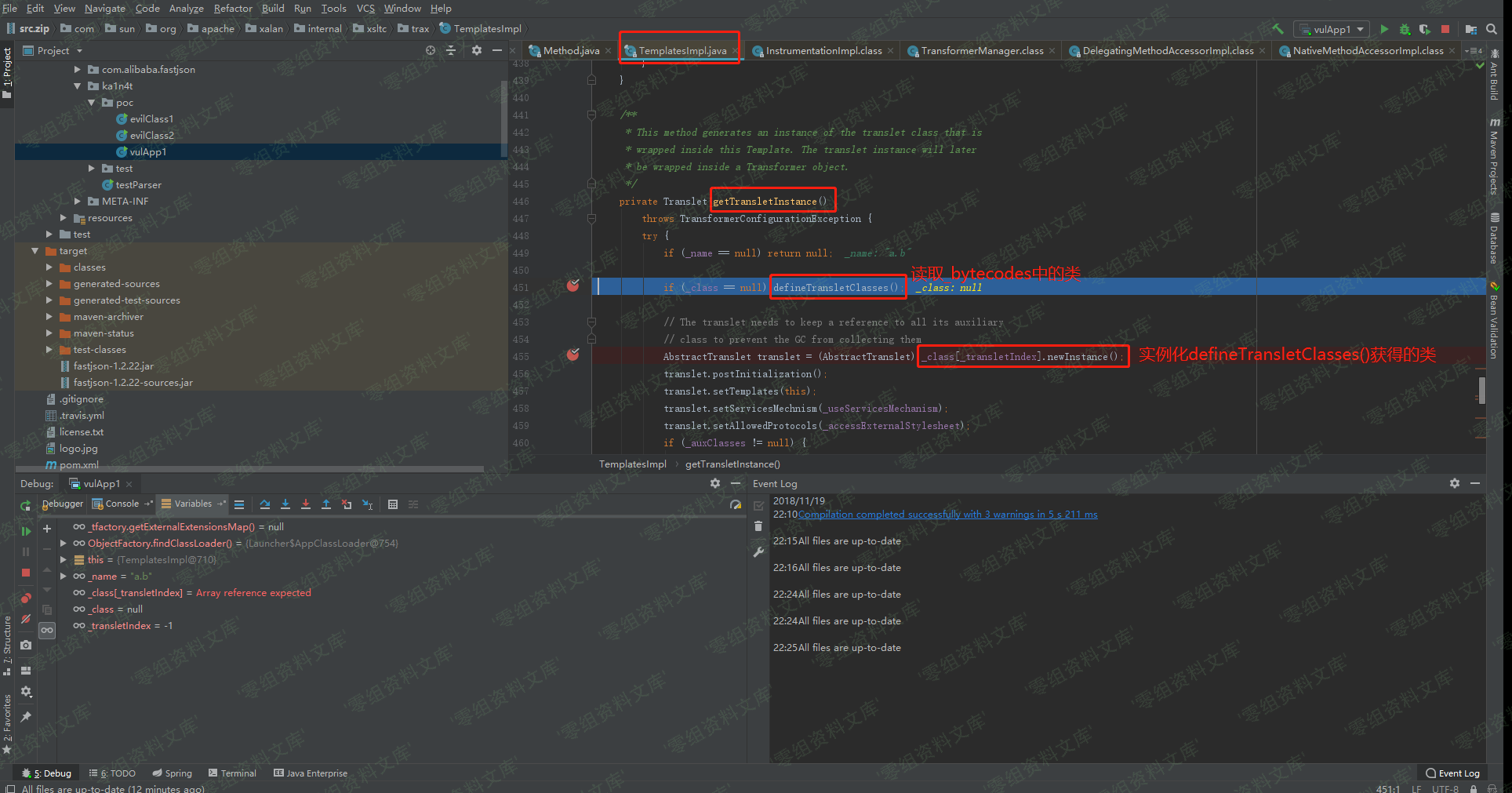The image size is (1512, 793).
Task: Expand the META-INF folder in project tree
Action: (77, 202)
